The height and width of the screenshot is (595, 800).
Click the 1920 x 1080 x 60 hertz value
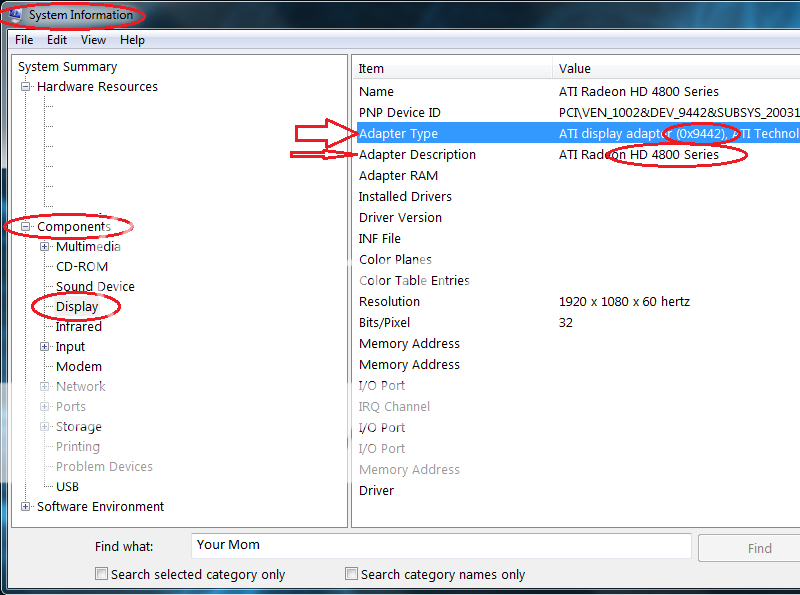click(624, 302)
